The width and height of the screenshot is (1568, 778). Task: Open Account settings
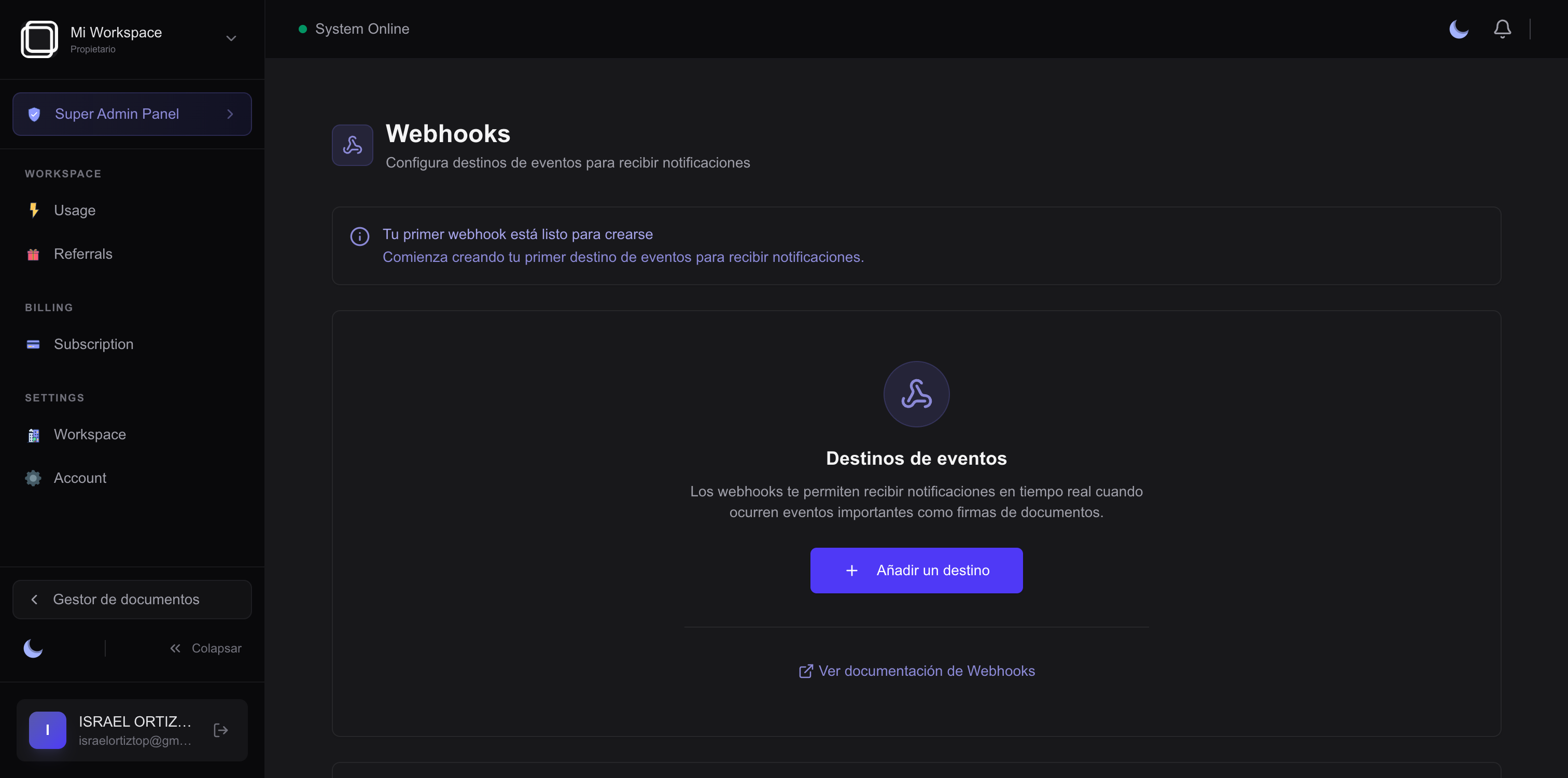(x=80, y=478)
